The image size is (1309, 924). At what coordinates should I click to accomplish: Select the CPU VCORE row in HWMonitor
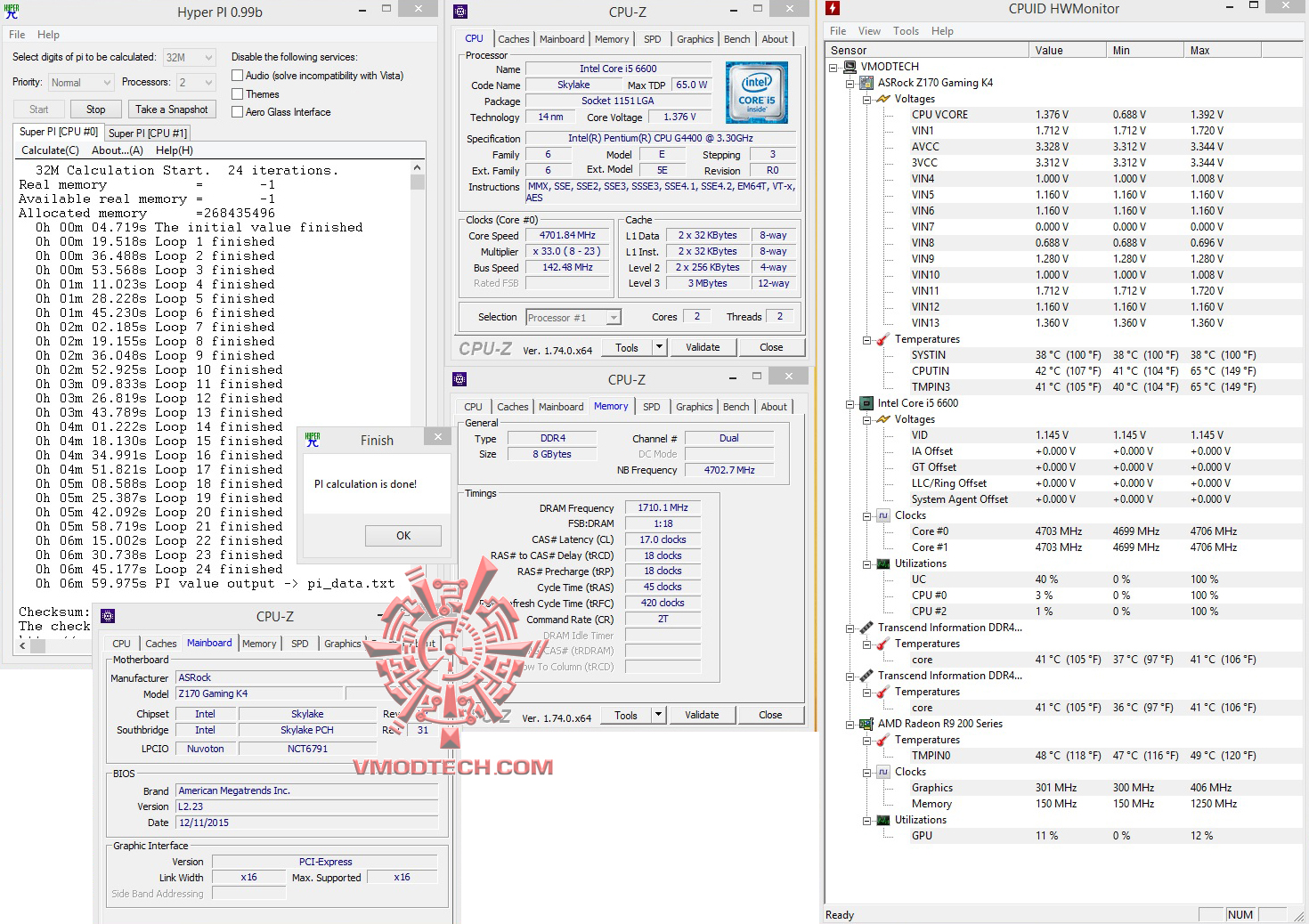tap(1065, 115)
